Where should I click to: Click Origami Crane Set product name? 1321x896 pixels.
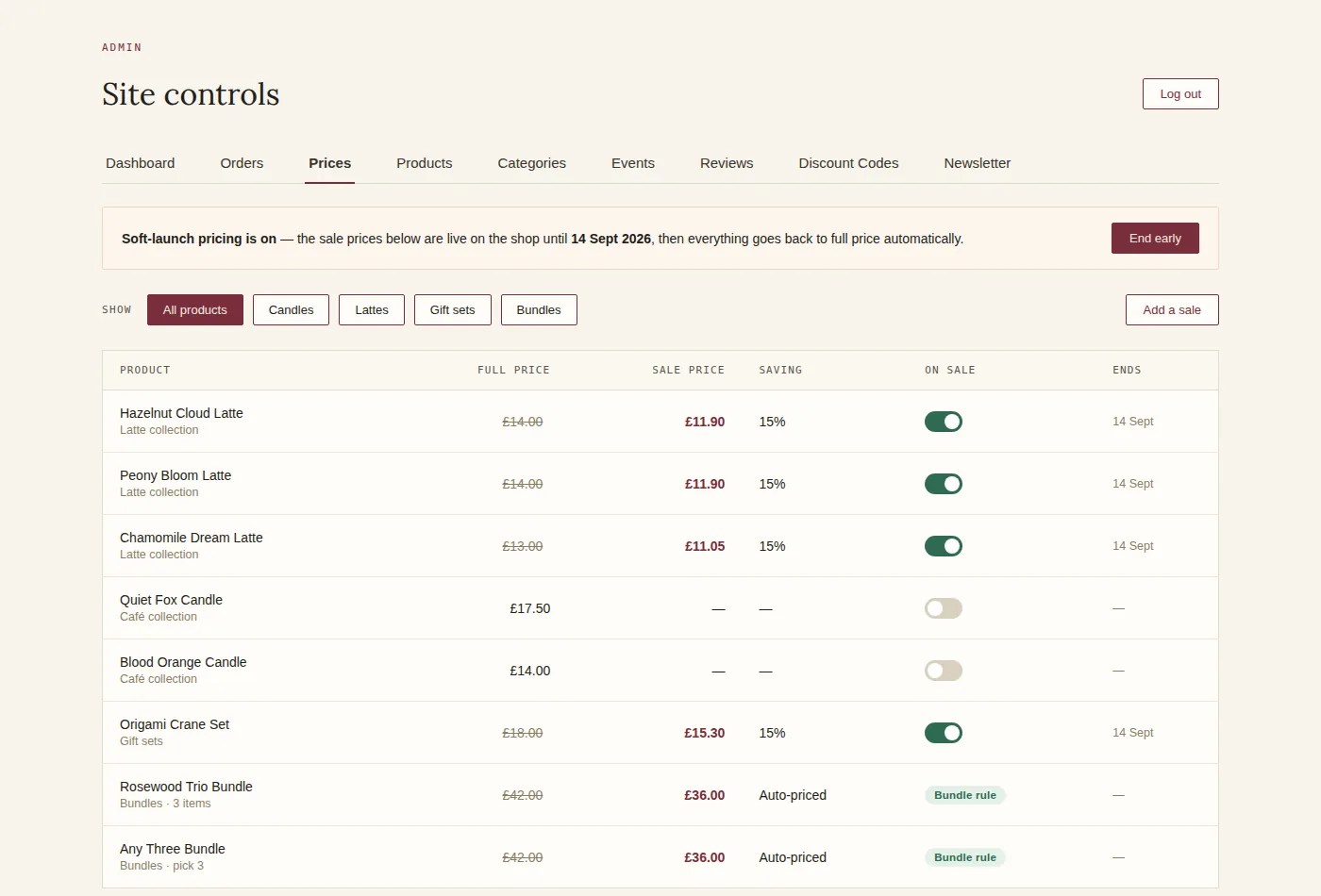click(175, 724)
